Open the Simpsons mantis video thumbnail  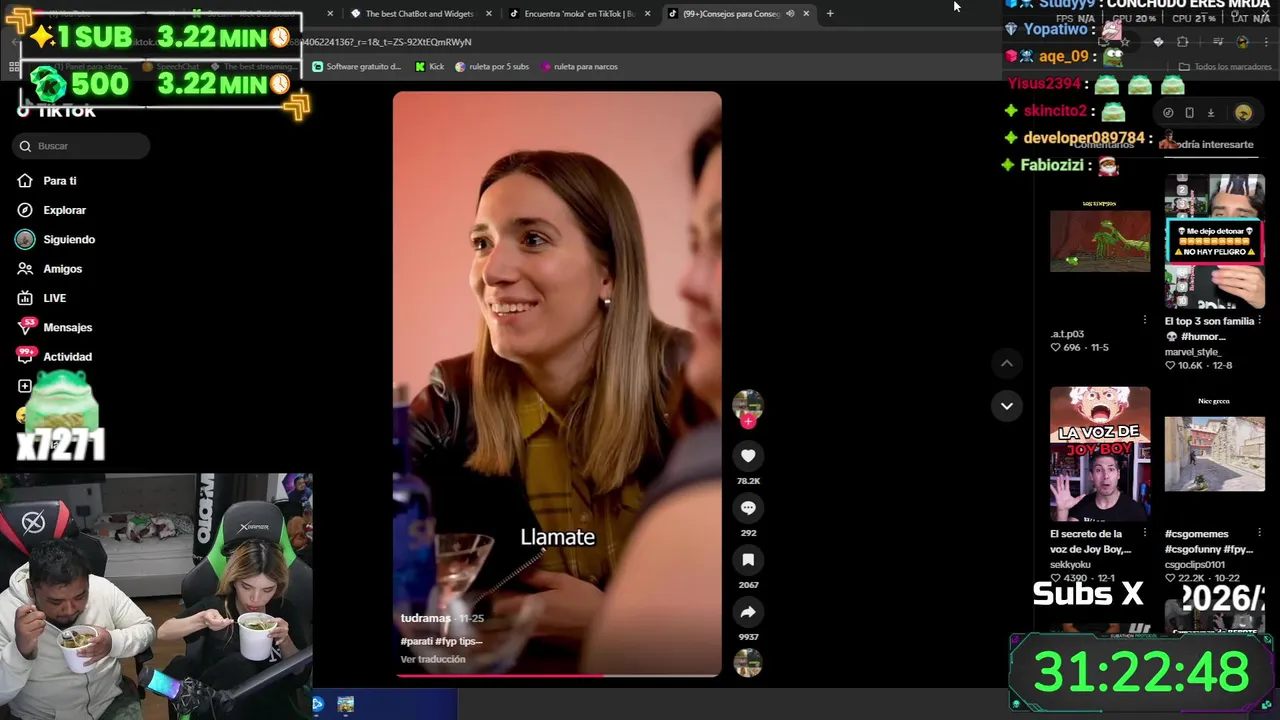tap(1100, 241)
